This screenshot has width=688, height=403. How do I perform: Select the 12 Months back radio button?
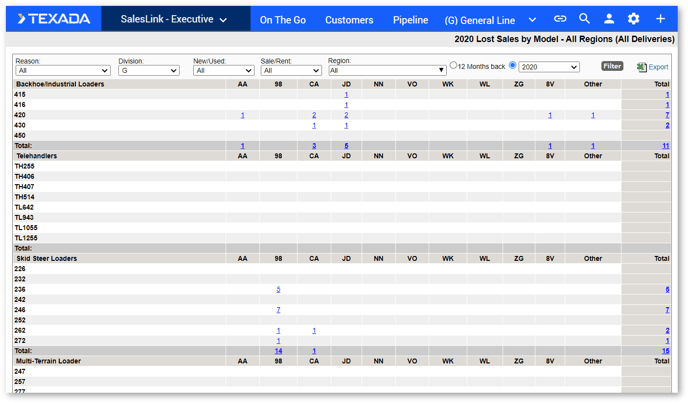[x=453, y=66]
